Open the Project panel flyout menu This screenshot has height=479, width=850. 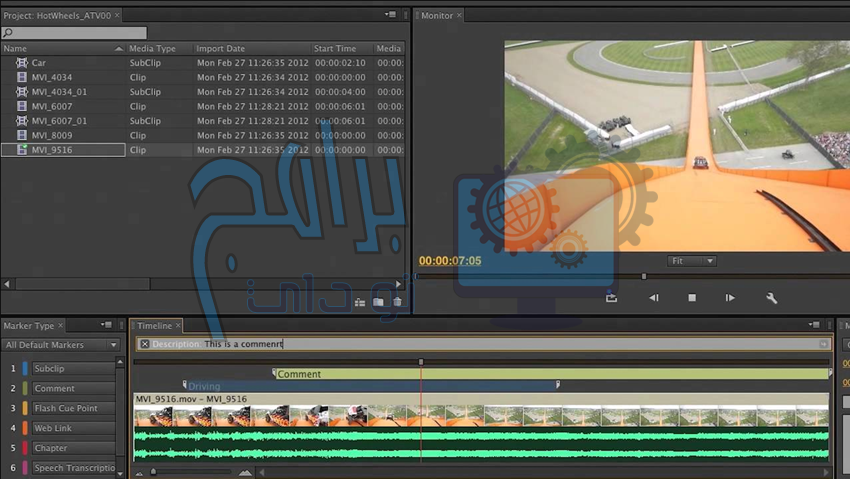coord(390,15)
